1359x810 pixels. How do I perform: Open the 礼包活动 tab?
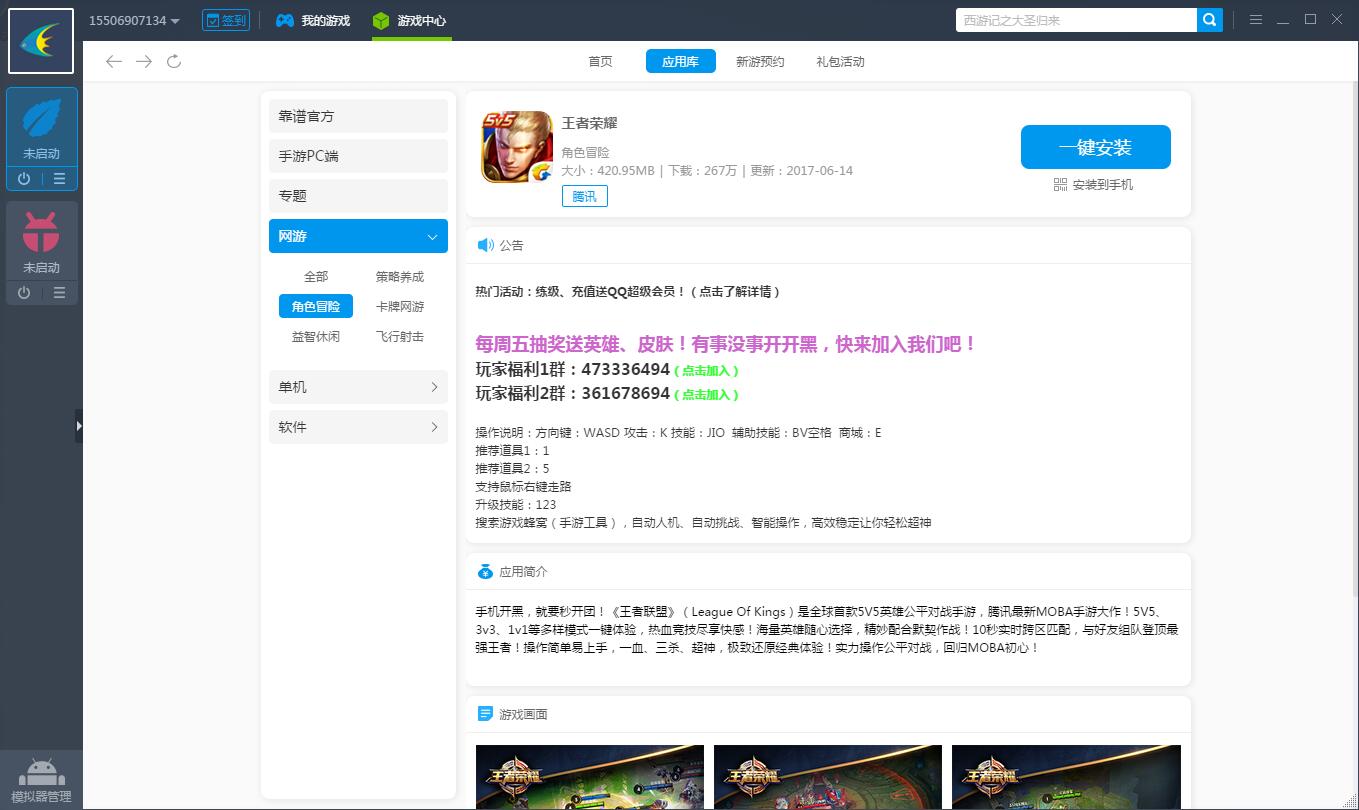(840, 62)
